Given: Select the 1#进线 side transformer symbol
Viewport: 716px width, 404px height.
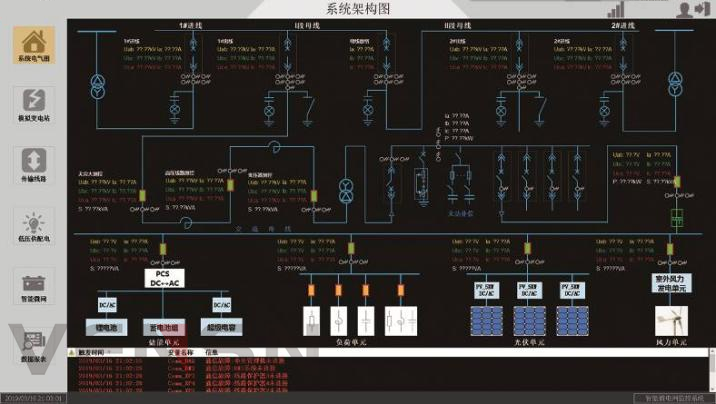Looking at the screenshot, I should 97,87.
